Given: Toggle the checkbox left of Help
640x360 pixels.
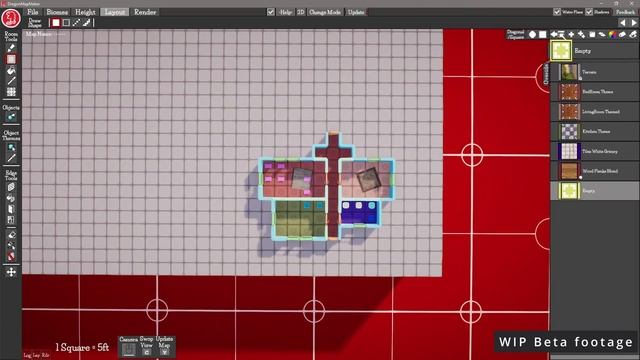Looking at the screenshot, I should (x=271, y=12).
